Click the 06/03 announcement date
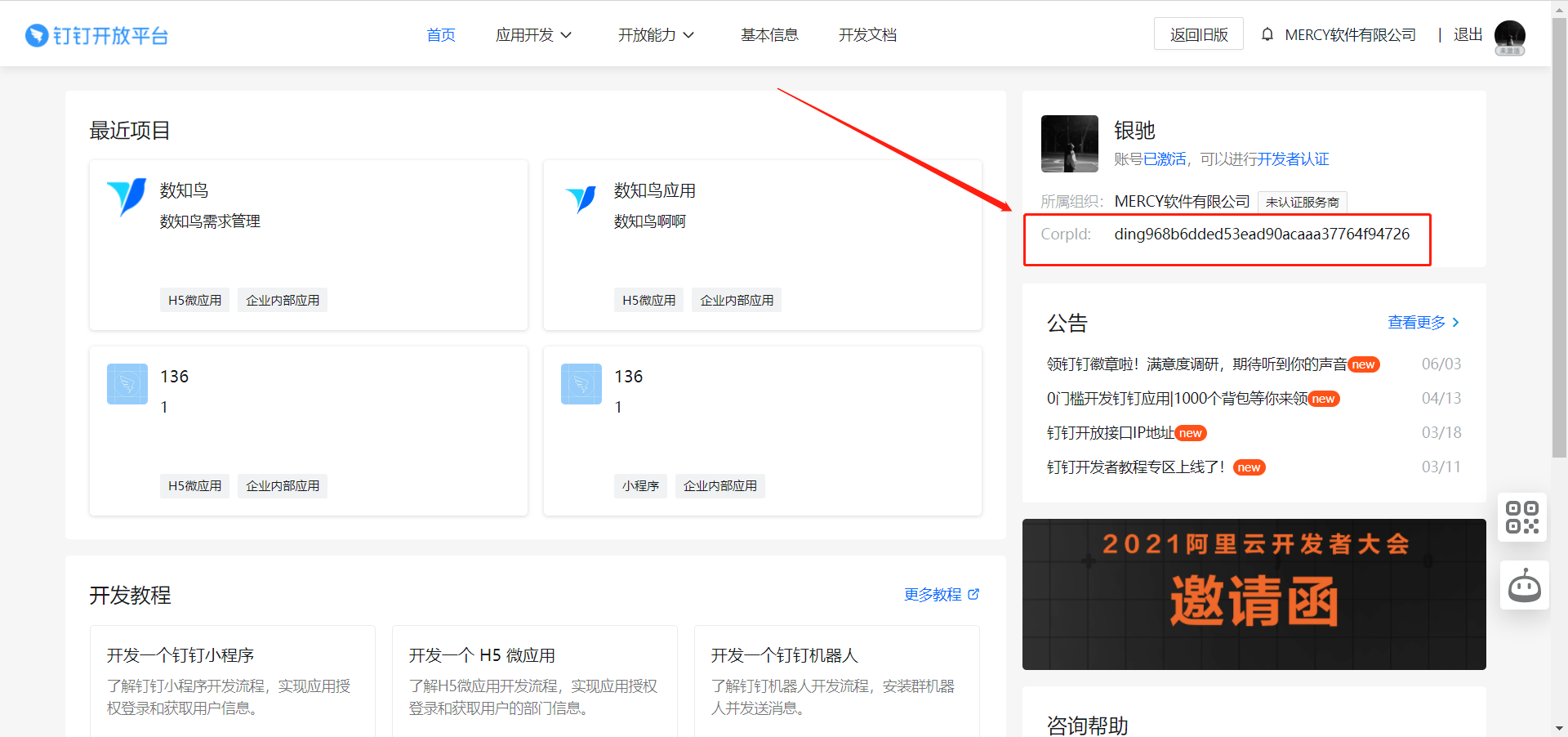Viewport: 1568px width, 737px height. point(1441,364)
